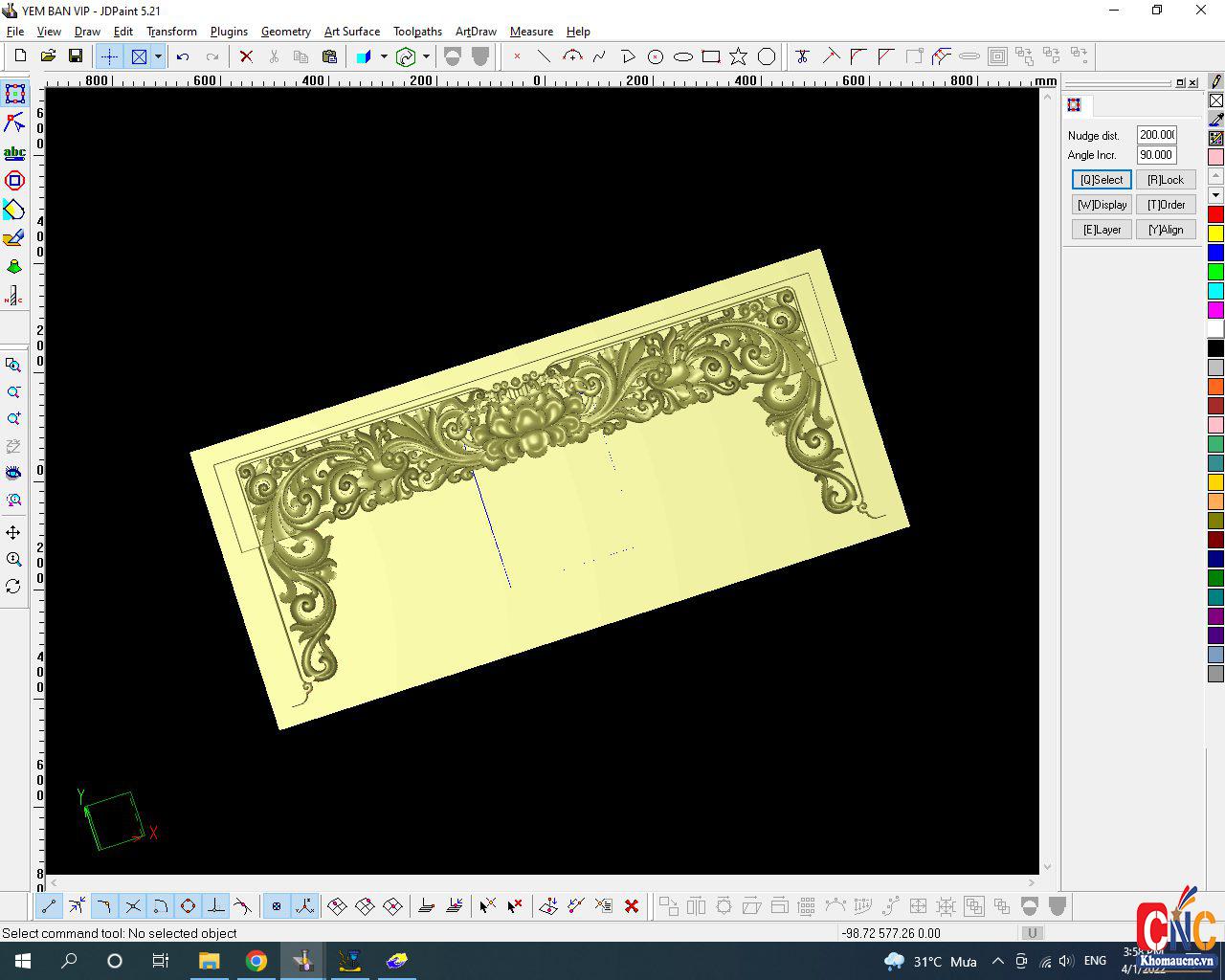
Task: Toggle the endpoint snap button
Action: [49, 906]
